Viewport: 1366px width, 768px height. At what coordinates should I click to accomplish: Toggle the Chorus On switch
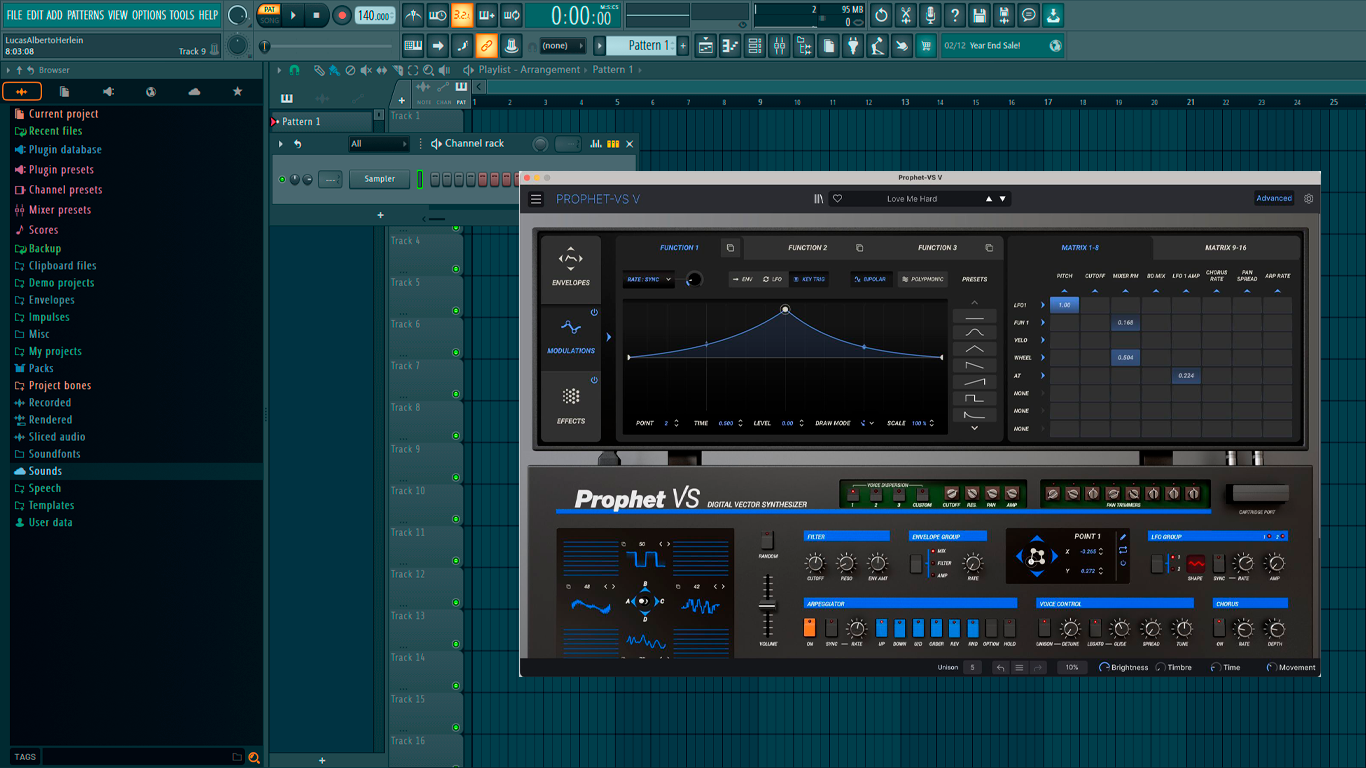pos(1219,628)
